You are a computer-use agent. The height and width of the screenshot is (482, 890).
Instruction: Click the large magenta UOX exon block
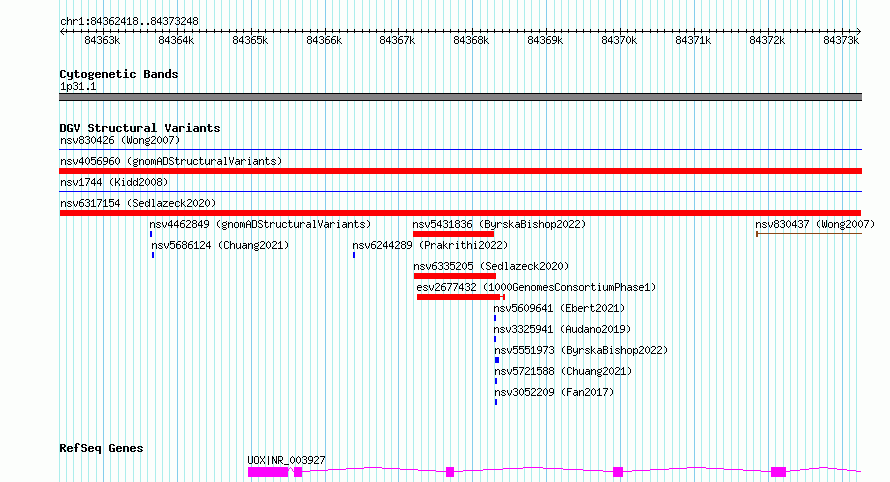268,472
